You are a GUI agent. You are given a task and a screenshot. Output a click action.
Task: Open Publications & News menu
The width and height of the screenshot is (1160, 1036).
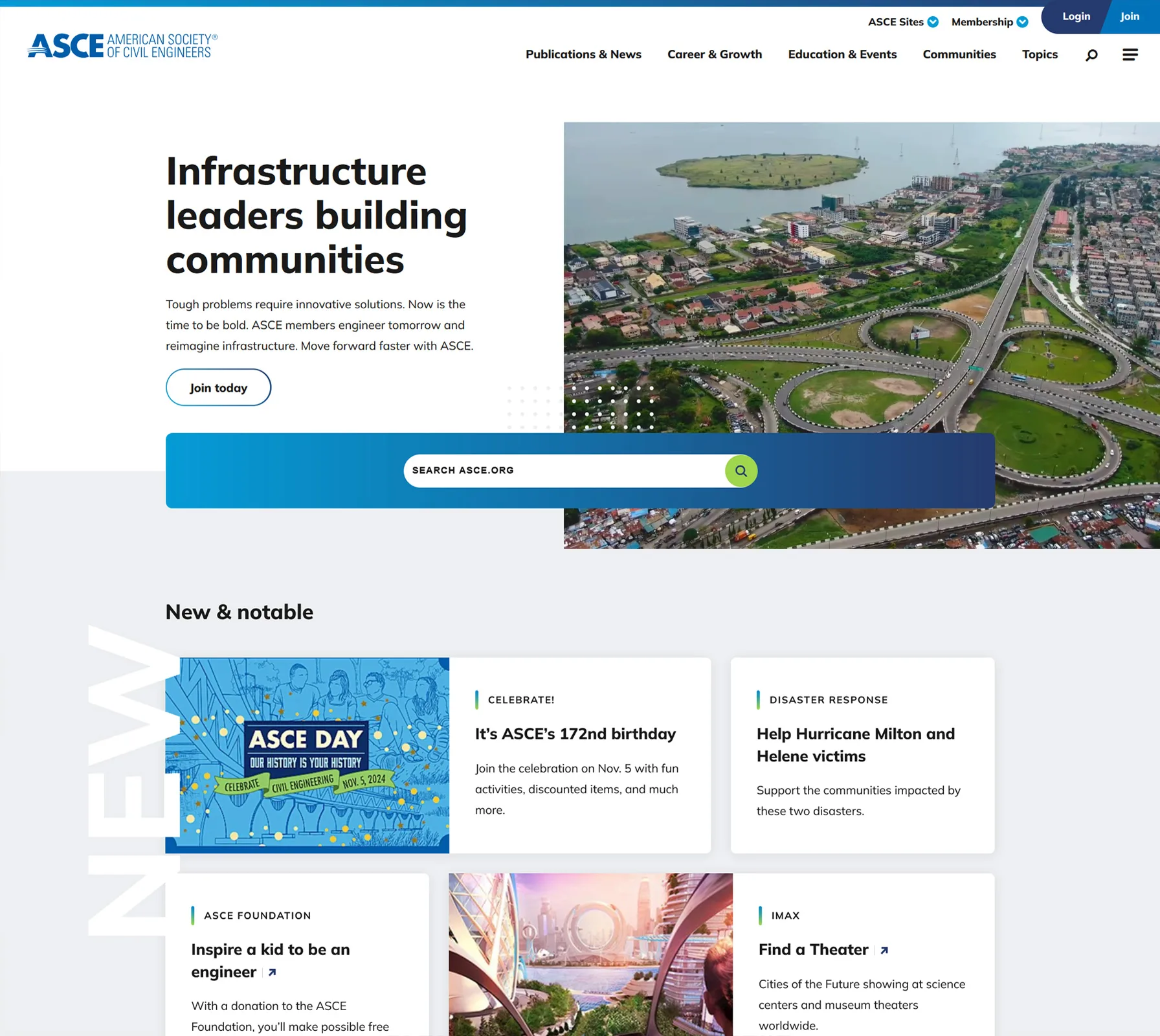pyautogui.click(x=583, y=54)
